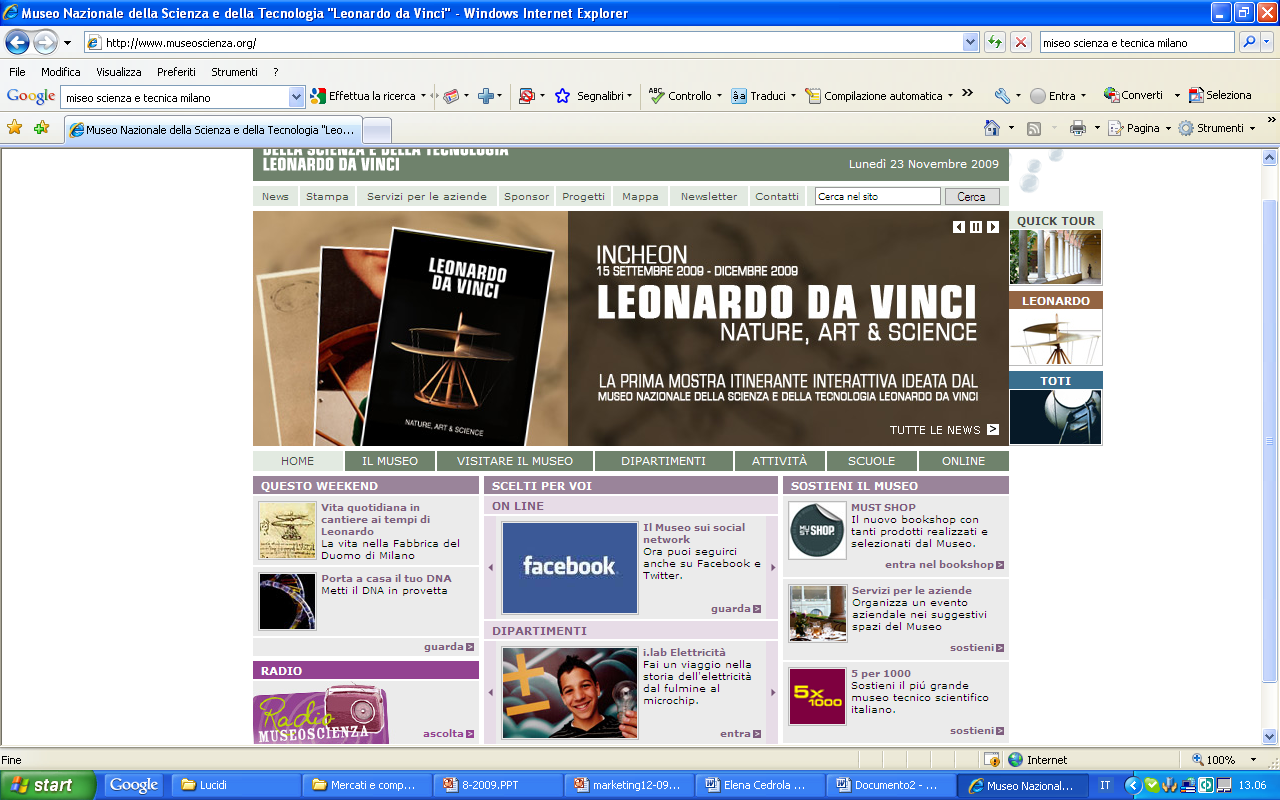This screenshot has width=1280, height=800.
Task: Refresh the page with green arrows icon
Action: (994, 42)
